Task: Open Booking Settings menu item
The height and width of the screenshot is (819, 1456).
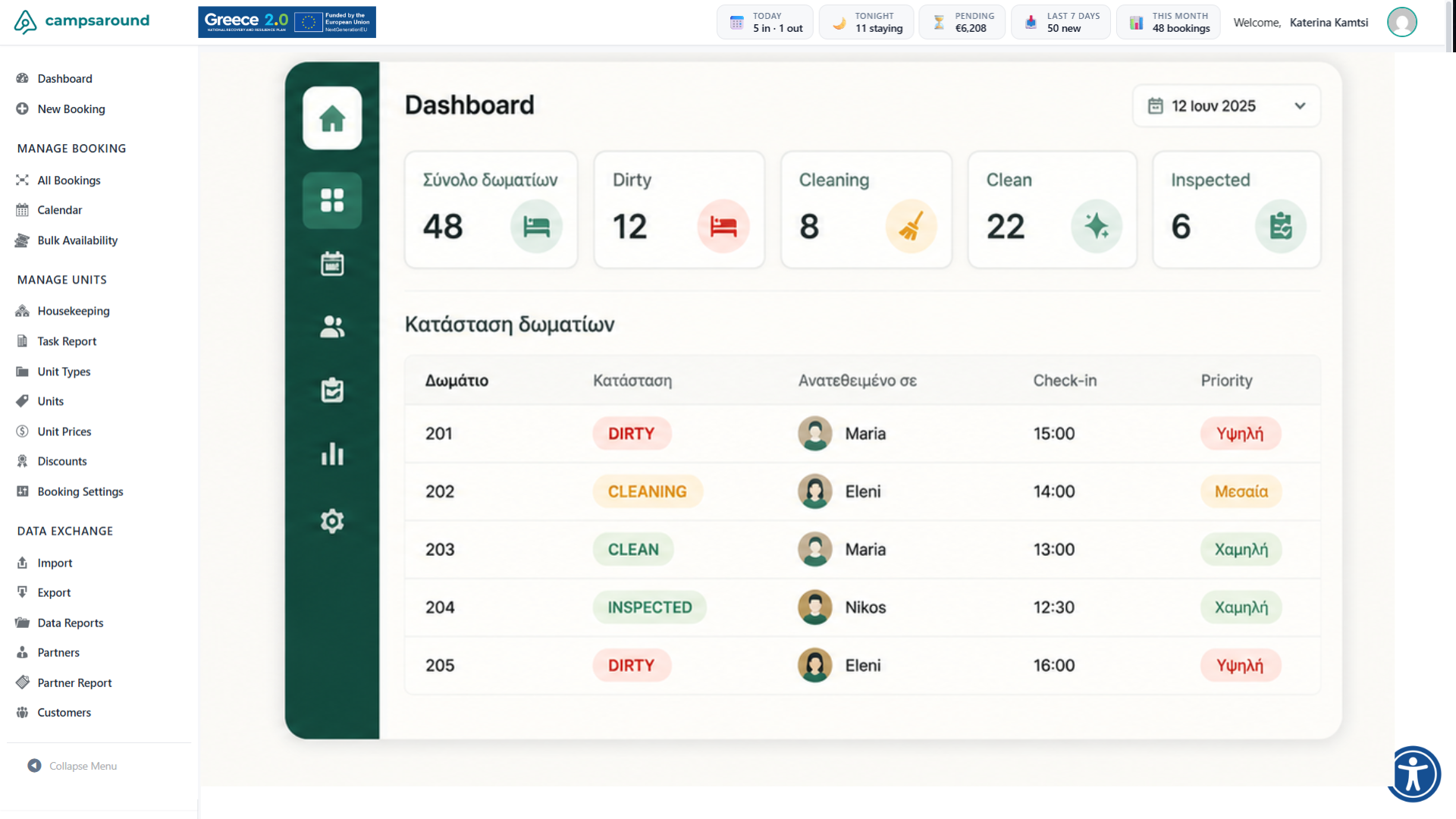Action: [x=80, y=491]
